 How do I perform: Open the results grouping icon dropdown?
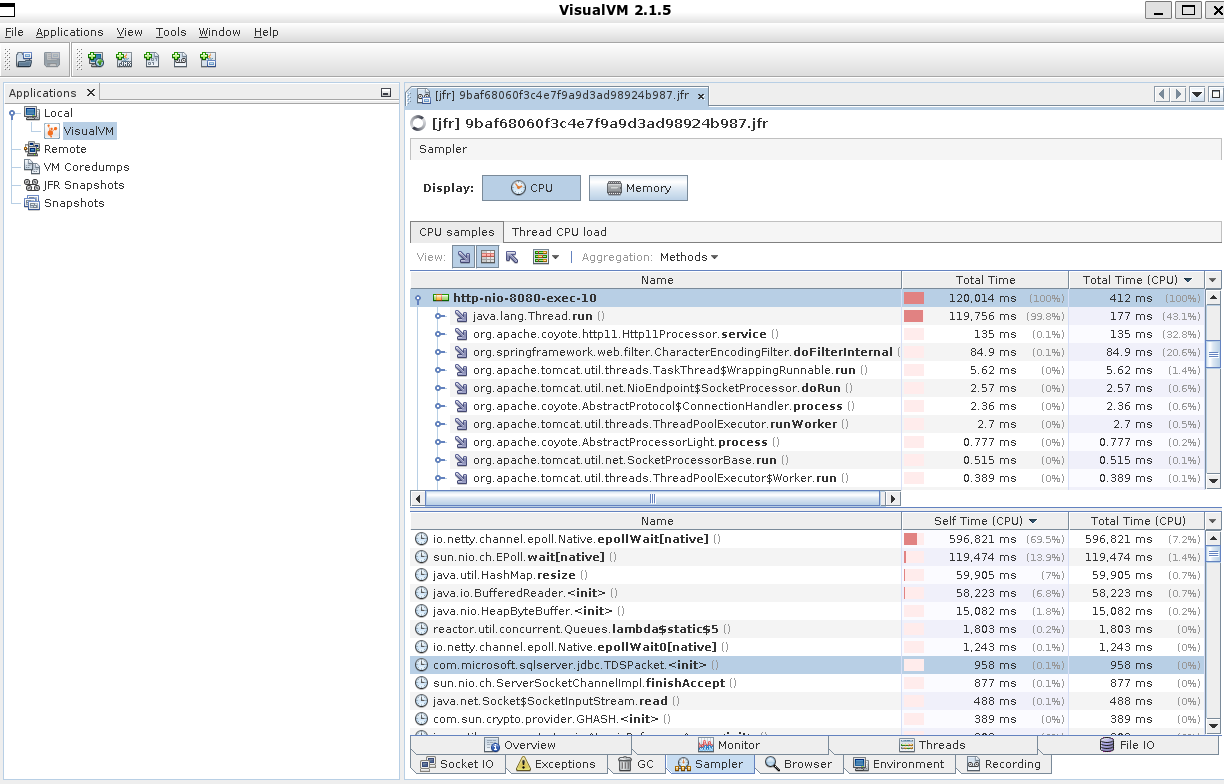(x=546, y=257)
